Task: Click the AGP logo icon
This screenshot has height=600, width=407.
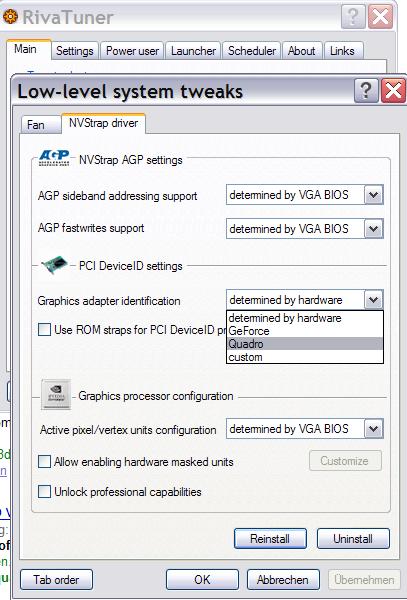Action: [54, 158]
